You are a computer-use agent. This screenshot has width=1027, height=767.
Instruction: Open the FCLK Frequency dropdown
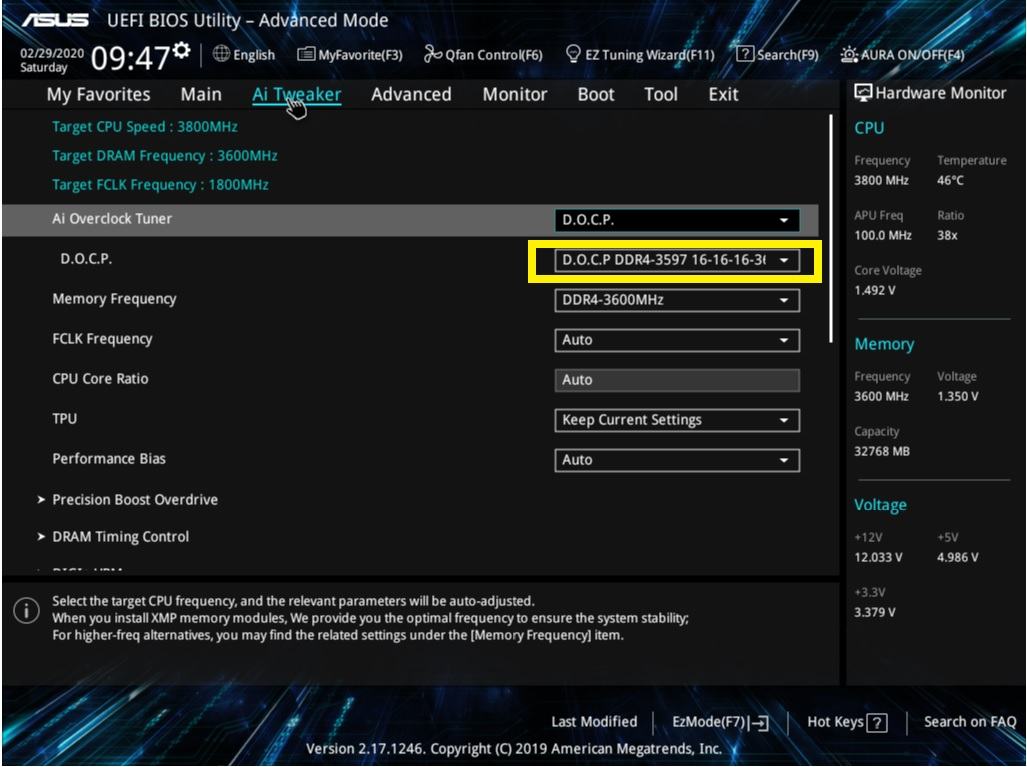[677, 340]
